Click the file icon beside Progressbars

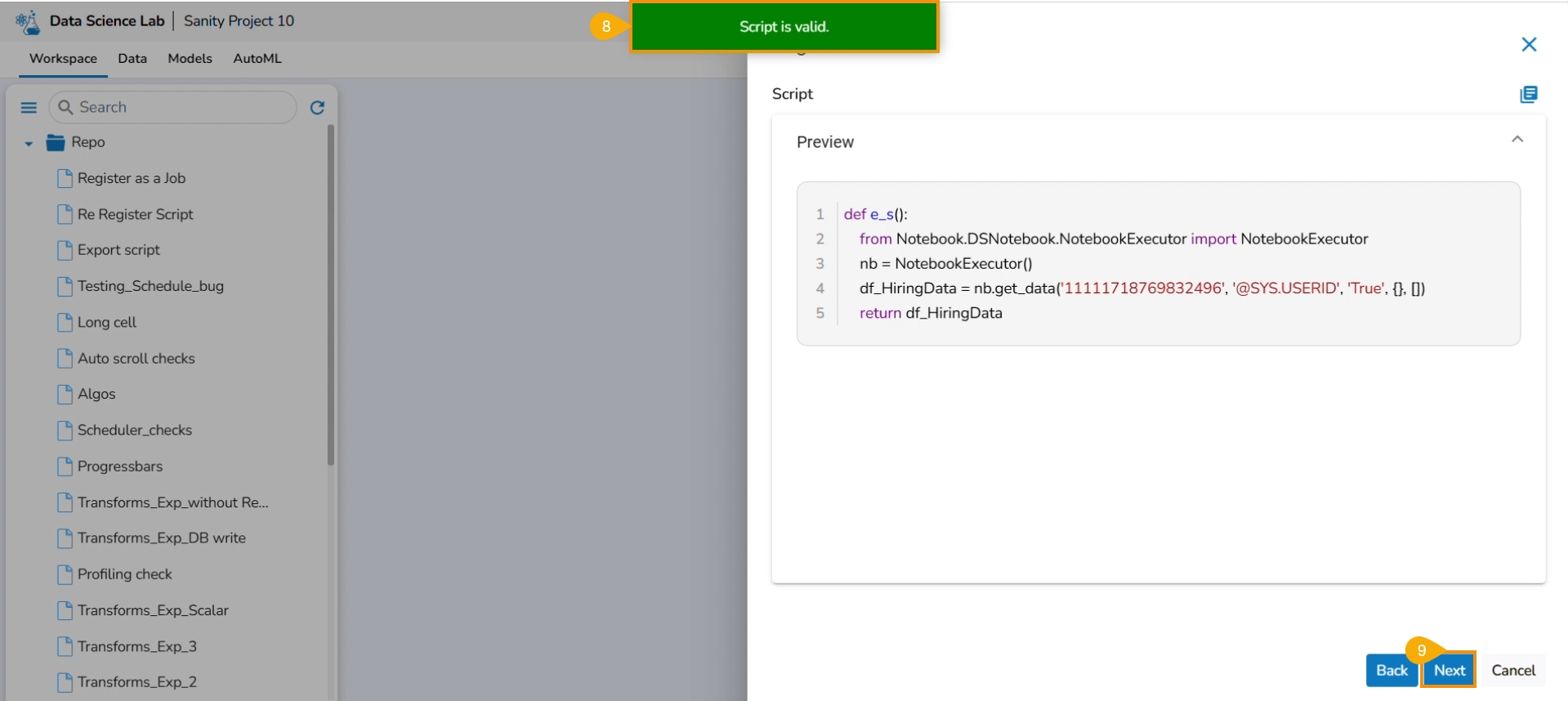point(65,467)
